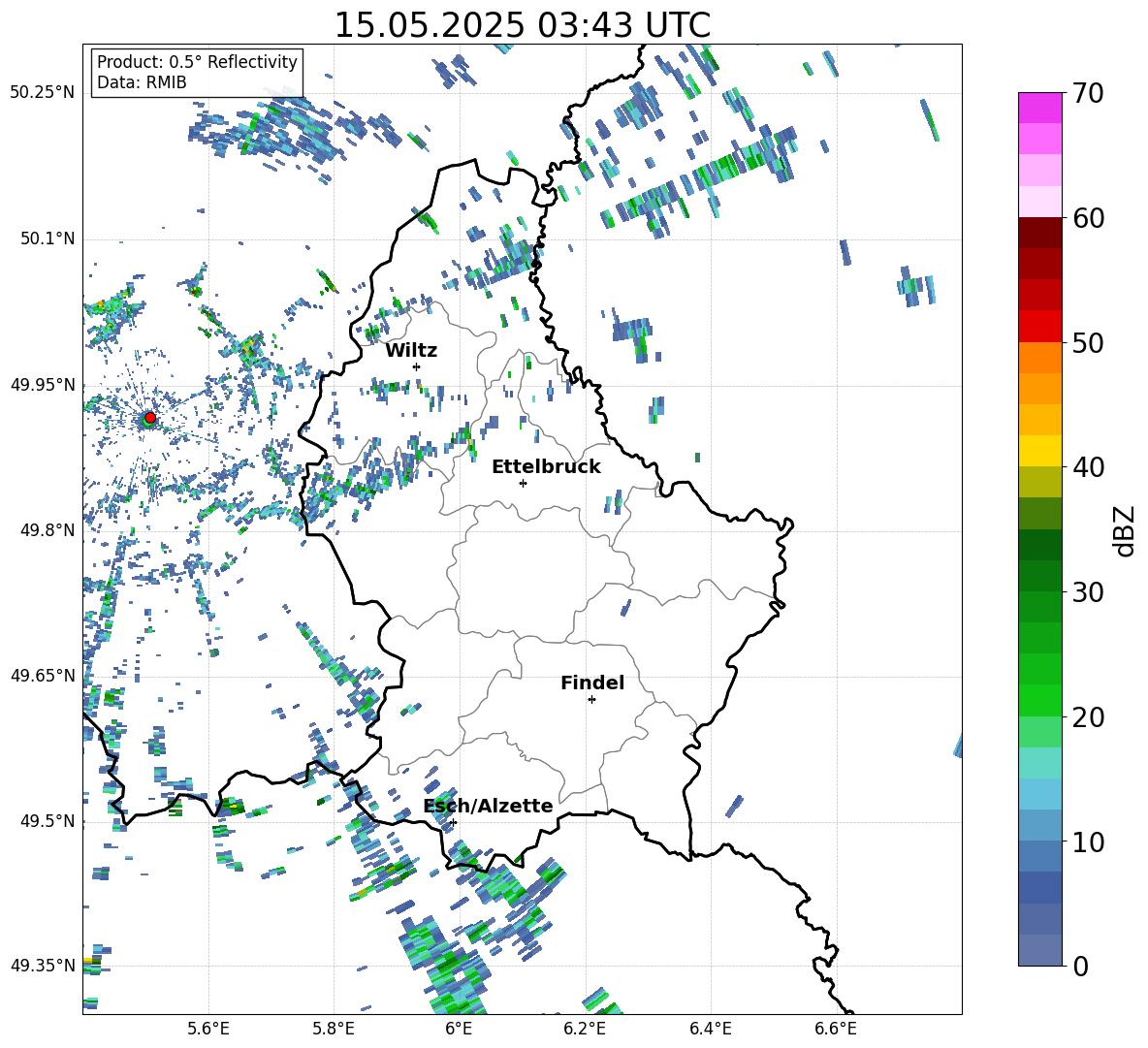Click the Data: RMIB text

pyautogui.click(x=142, y=82)
